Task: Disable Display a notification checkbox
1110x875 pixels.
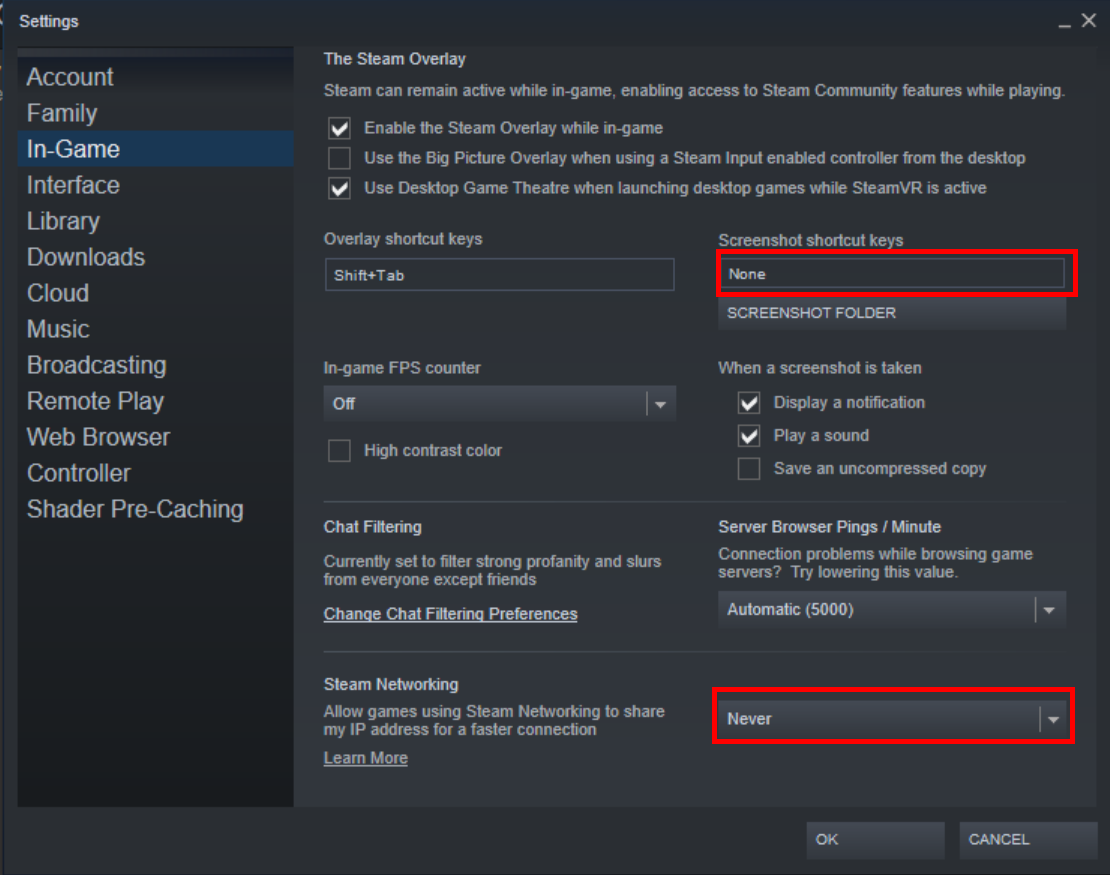Action: 749,403
